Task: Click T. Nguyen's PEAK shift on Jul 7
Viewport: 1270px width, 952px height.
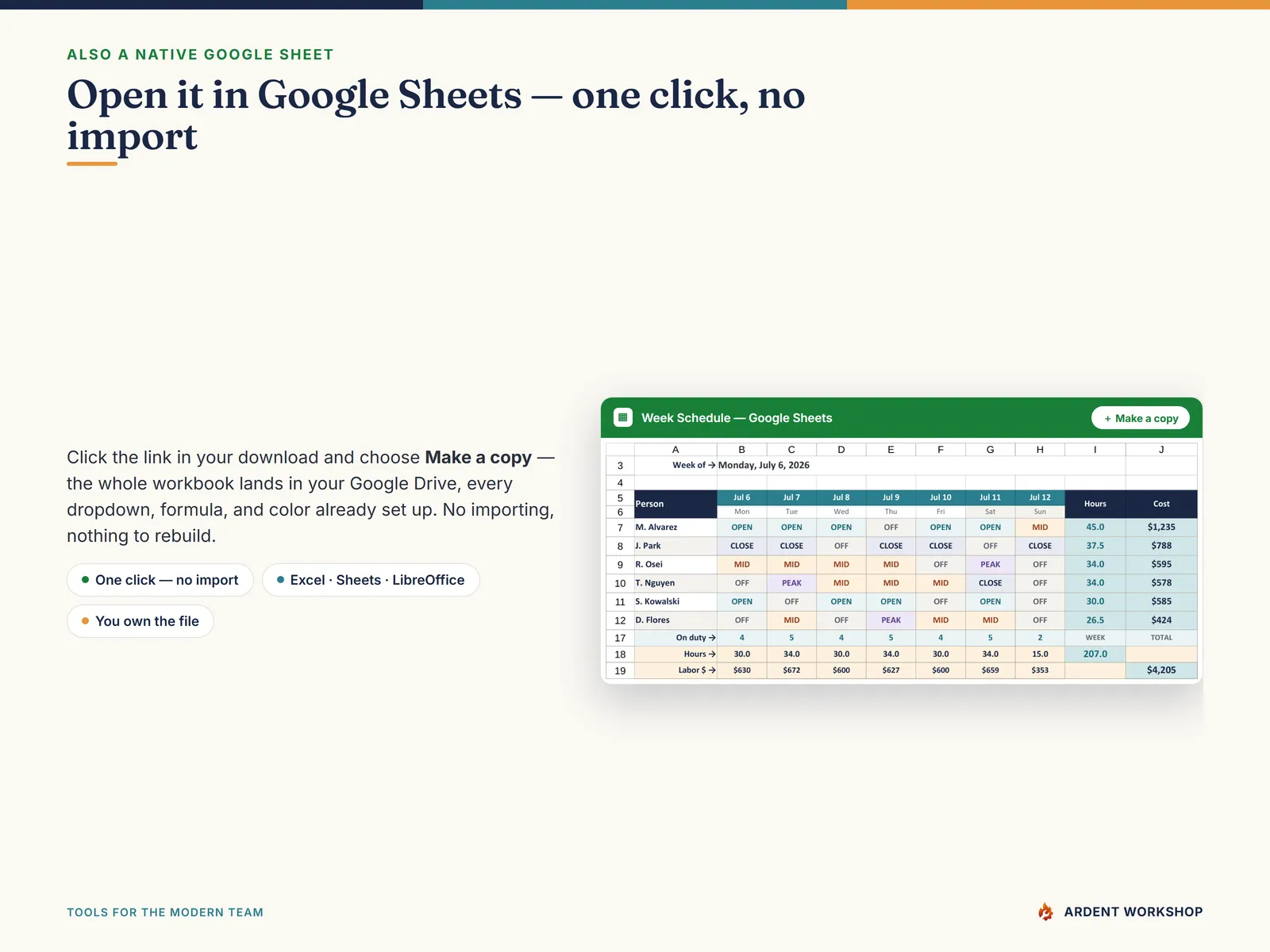Action: 791,583
